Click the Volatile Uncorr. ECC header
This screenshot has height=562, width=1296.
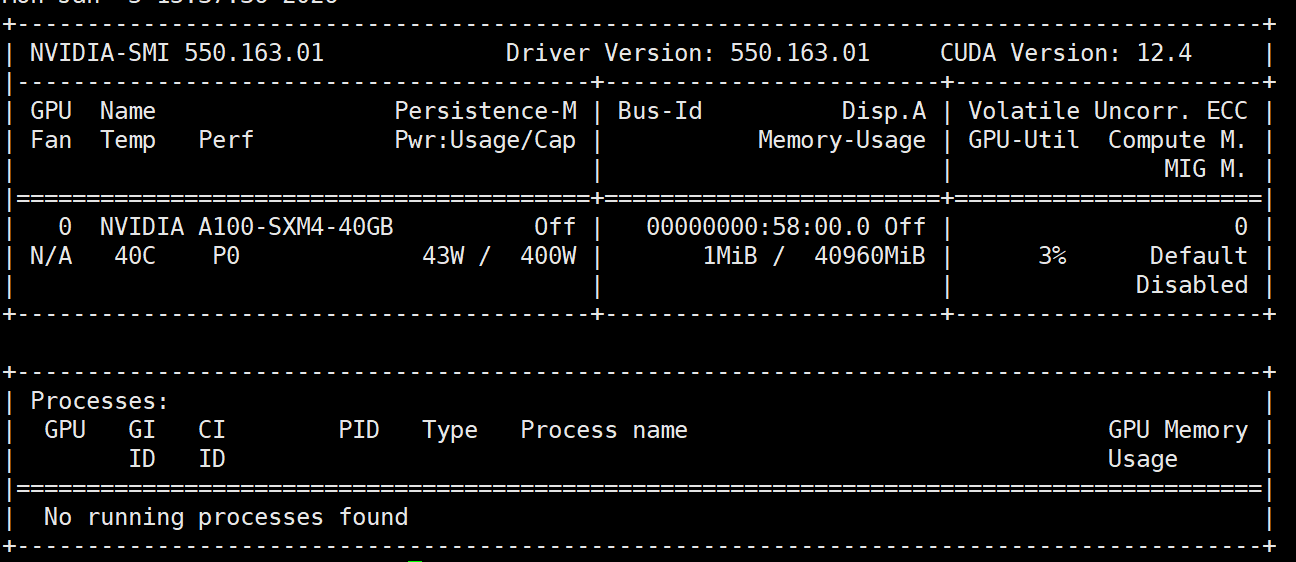[1107, 111]
